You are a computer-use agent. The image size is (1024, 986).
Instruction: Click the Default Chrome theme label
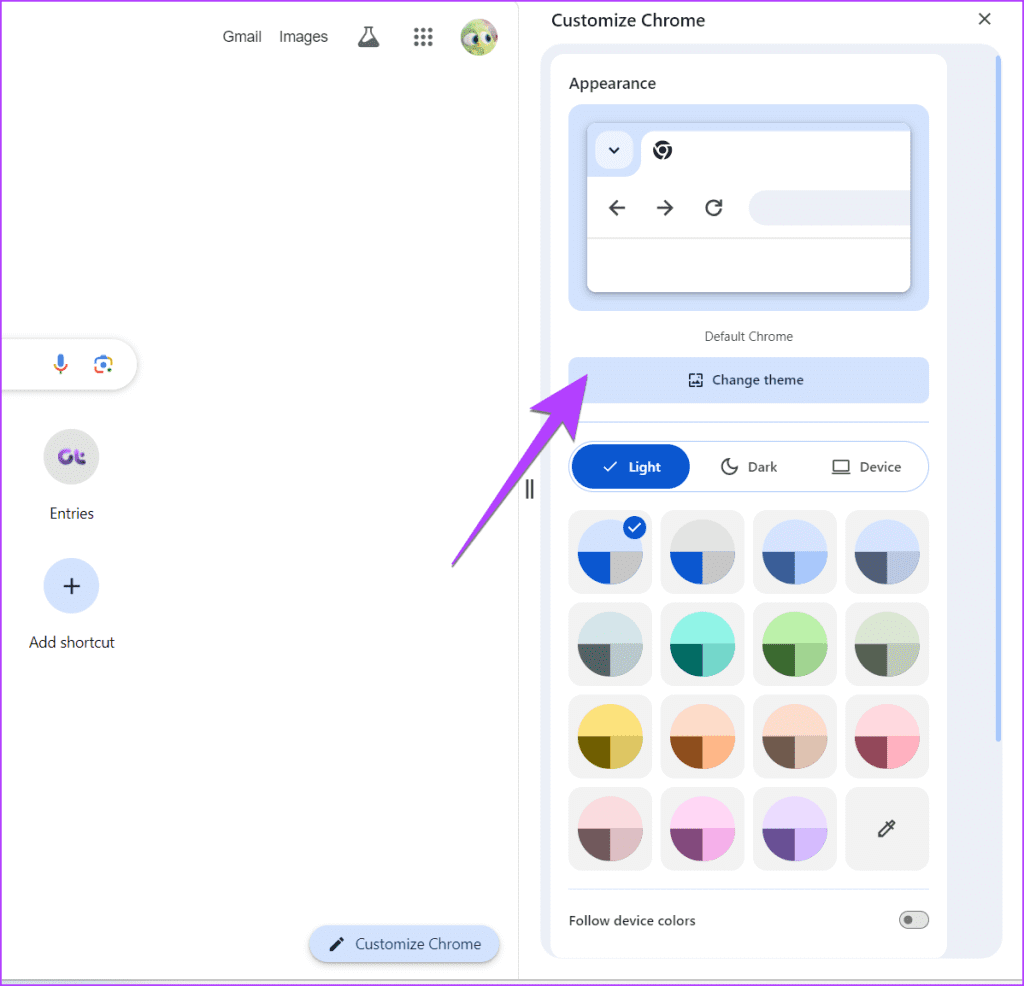[x=748, y=336]
